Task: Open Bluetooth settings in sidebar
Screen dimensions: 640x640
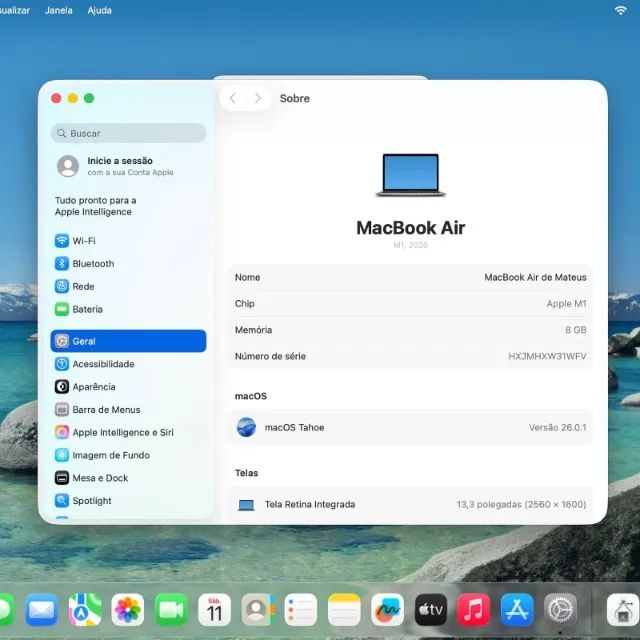Action: [128, 263]
